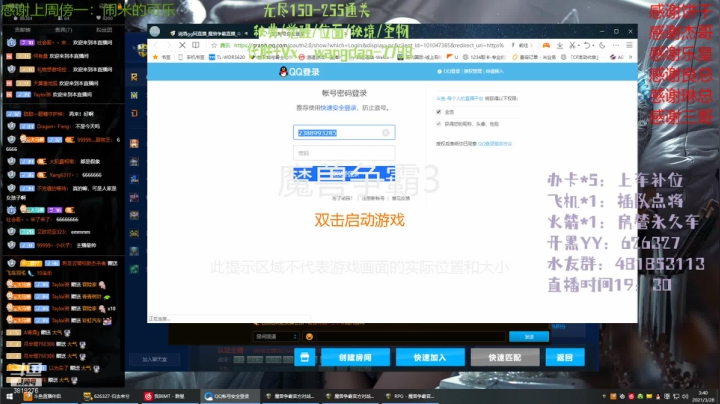Click the bookmarks bar star icon
Image resolution: width=720 pixels, height=404 pixels.
point(155,57)
